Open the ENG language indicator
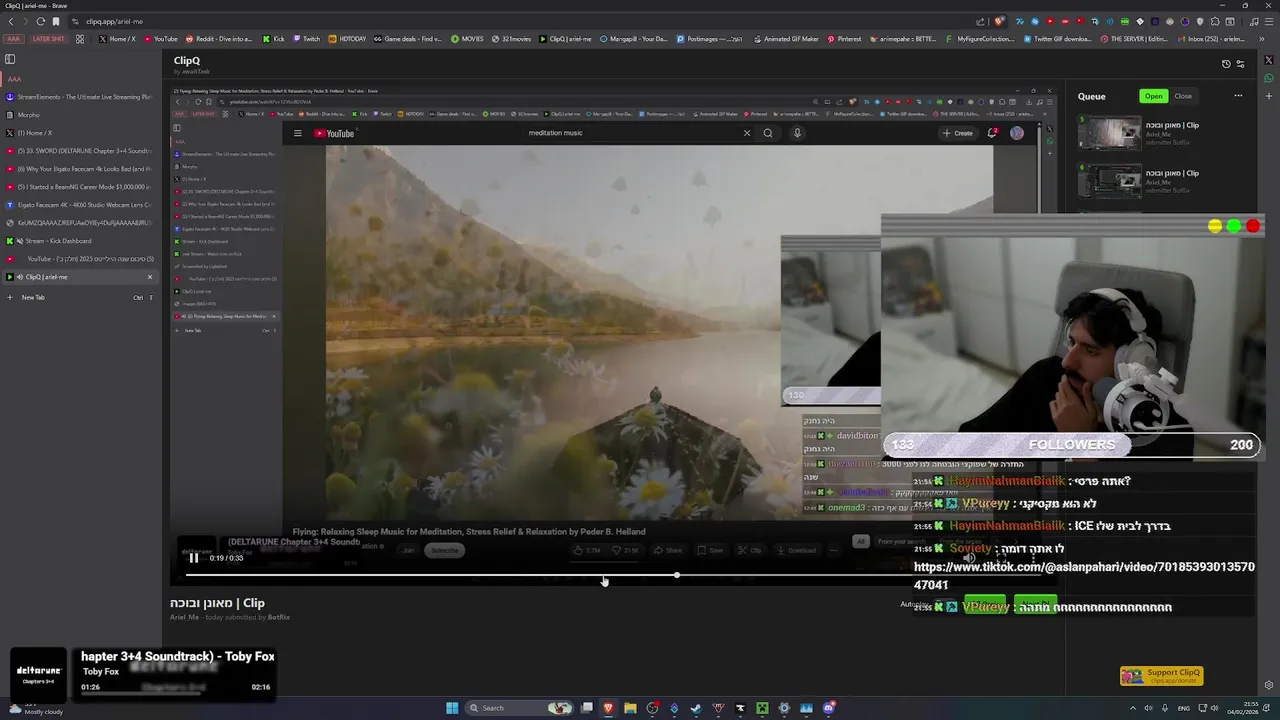Image resolution: width=1280 pixels, height=720 pixels. click(1184, 708)
